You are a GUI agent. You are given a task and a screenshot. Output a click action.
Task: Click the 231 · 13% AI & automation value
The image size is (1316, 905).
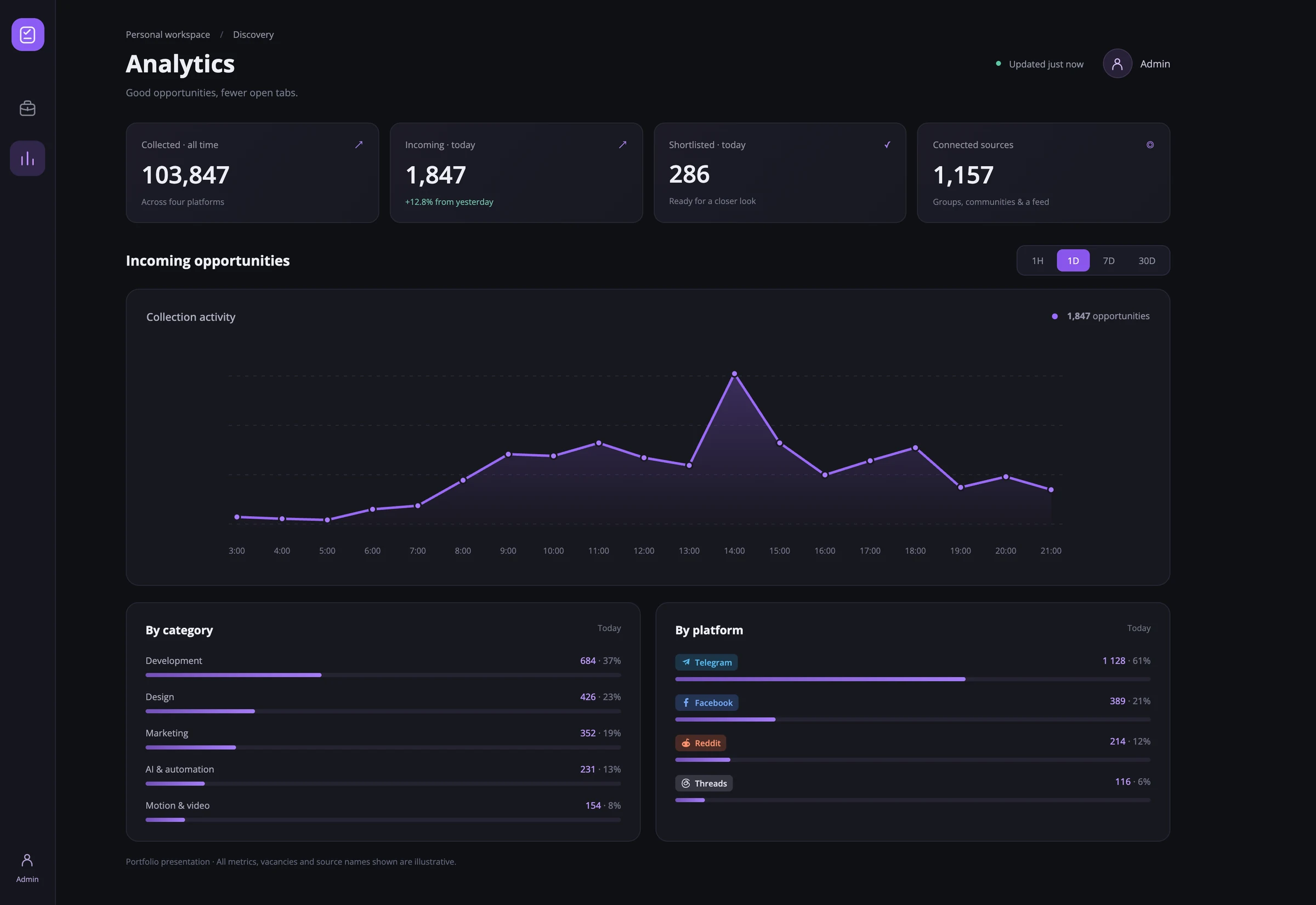click(x=600, y=770)
